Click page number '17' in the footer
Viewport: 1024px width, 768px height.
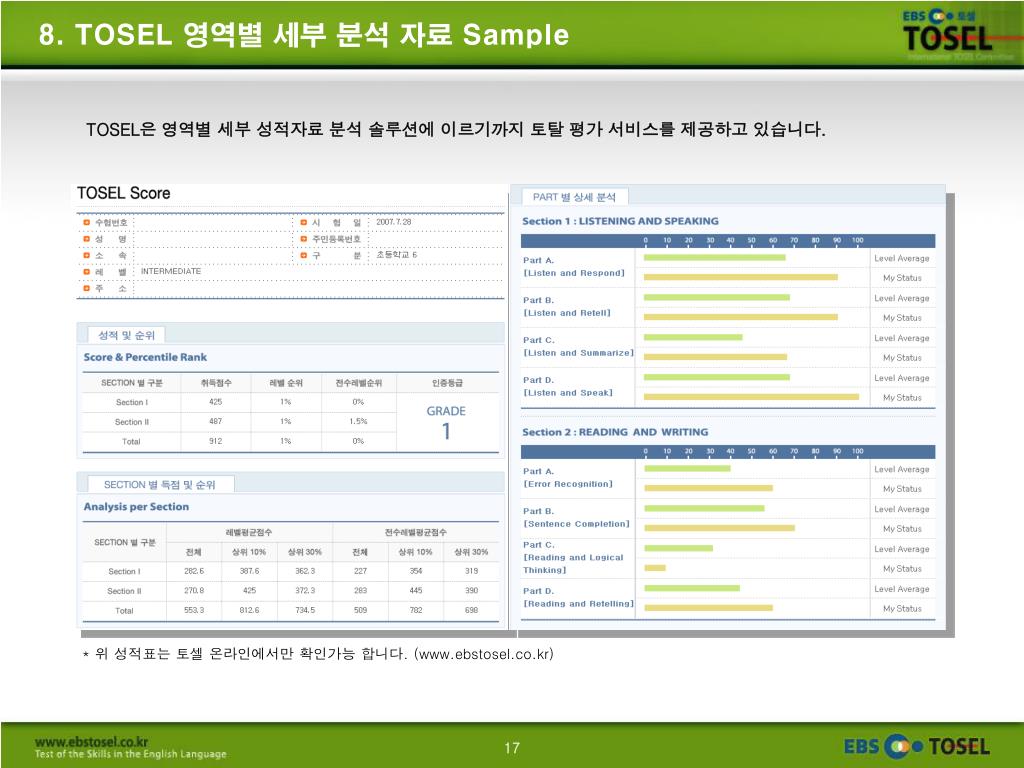coord(512,748)
